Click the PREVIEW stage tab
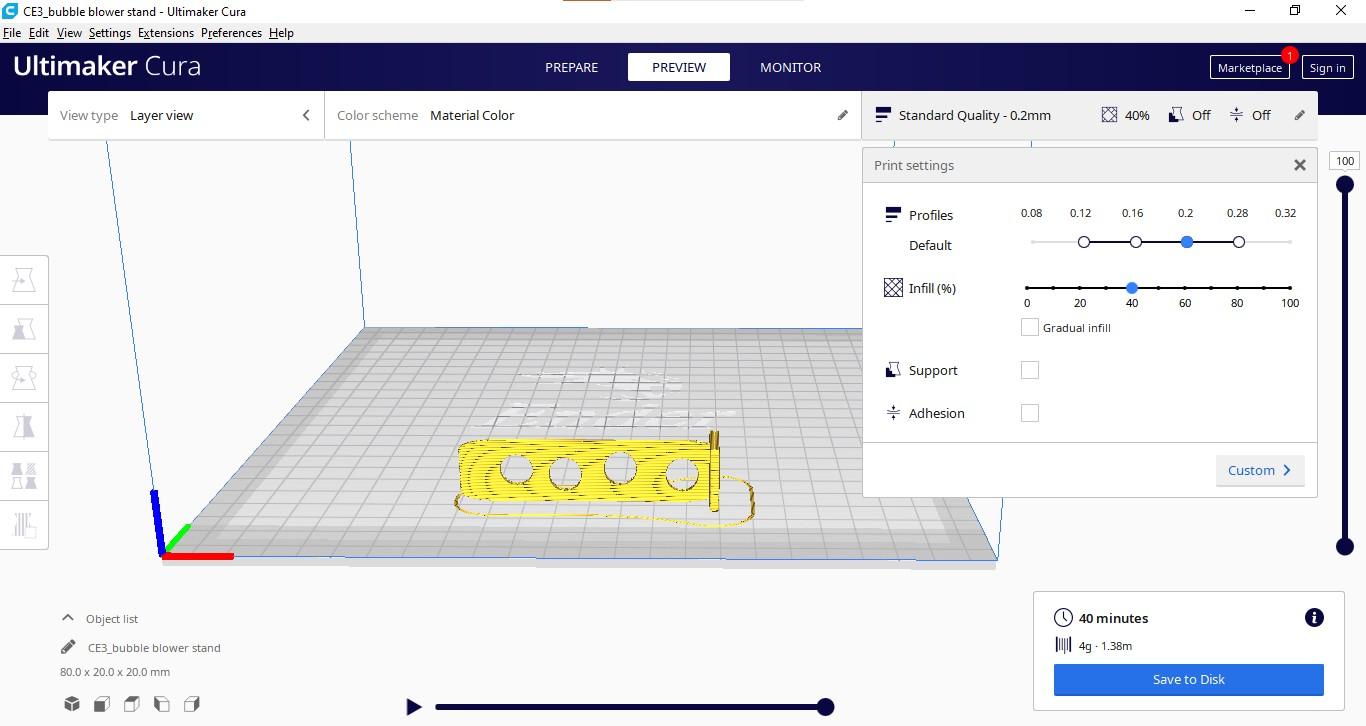The height and width of the screenshot is (726, 1366). pos(679,67)
